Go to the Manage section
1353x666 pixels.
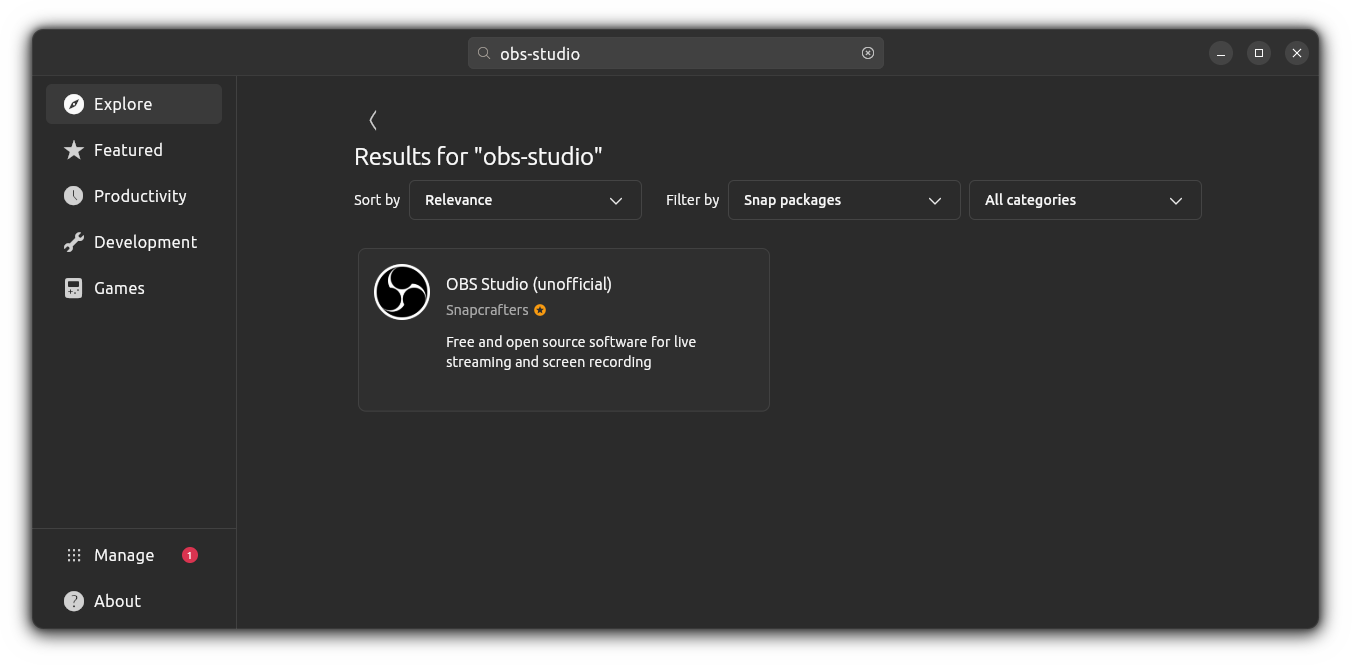[123, 555]
